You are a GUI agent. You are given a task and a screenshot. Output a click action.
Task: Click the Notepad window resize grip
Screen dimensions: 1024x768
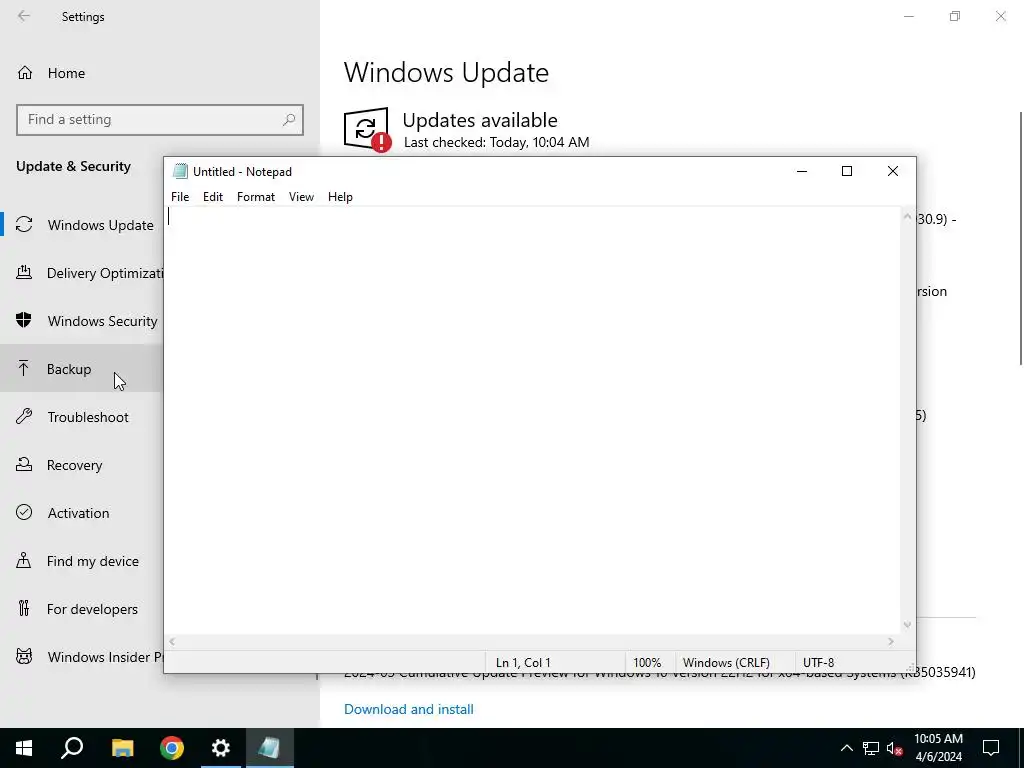click(x=910, y=667)
